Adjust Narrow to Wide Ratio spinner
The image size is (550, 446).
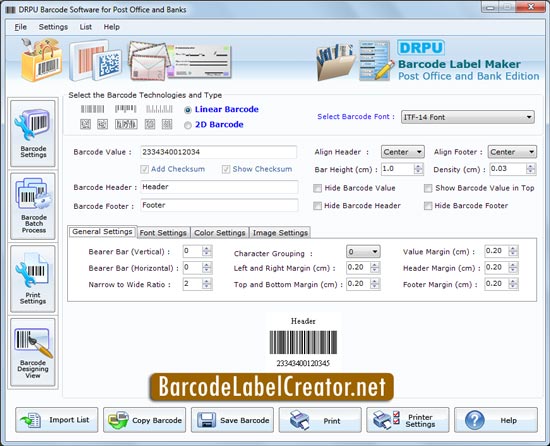207,284
